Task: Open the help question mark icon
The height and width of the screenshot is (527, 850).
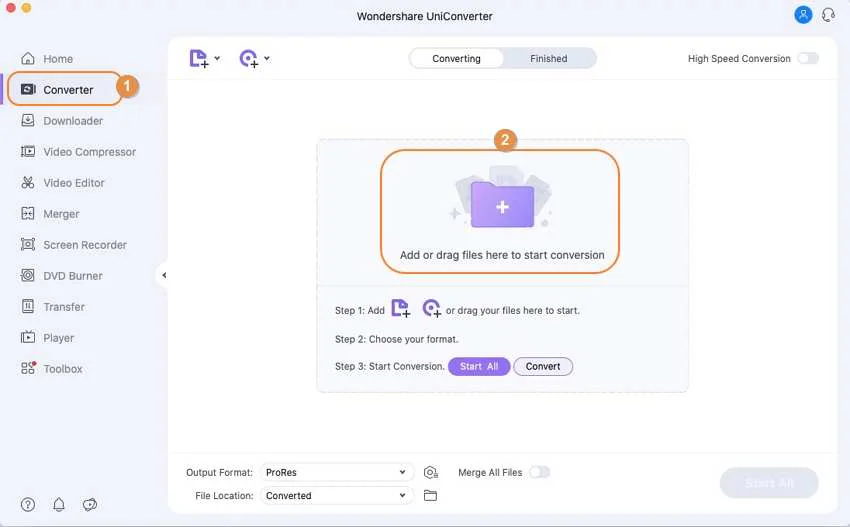Action: tap(28, 504)
